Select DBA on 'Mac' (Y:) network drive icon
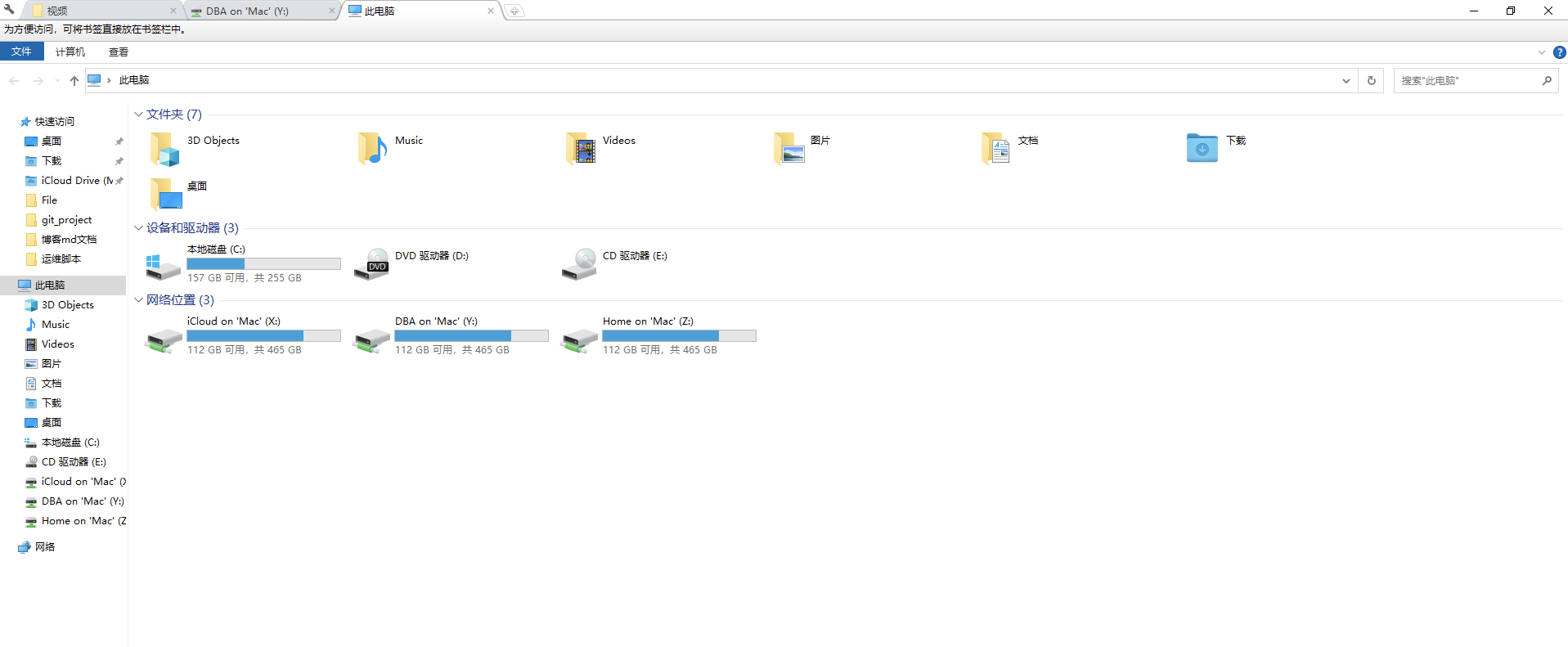The width and height of the screenshot is (1568, 647). pos(371,340)
